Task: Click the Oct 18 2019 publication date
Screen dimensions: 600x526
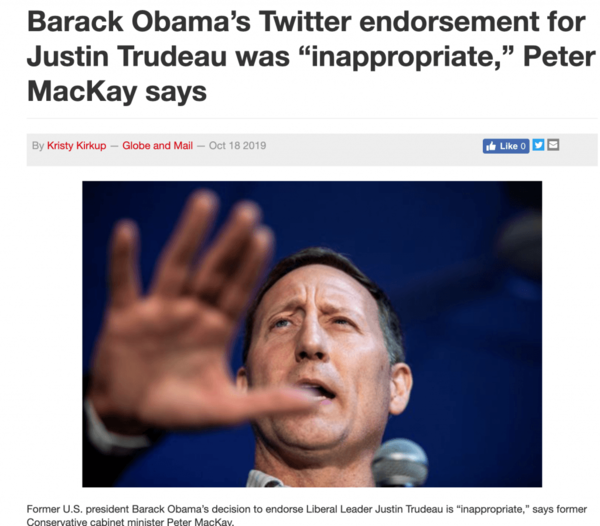Action: coord(237,146)
